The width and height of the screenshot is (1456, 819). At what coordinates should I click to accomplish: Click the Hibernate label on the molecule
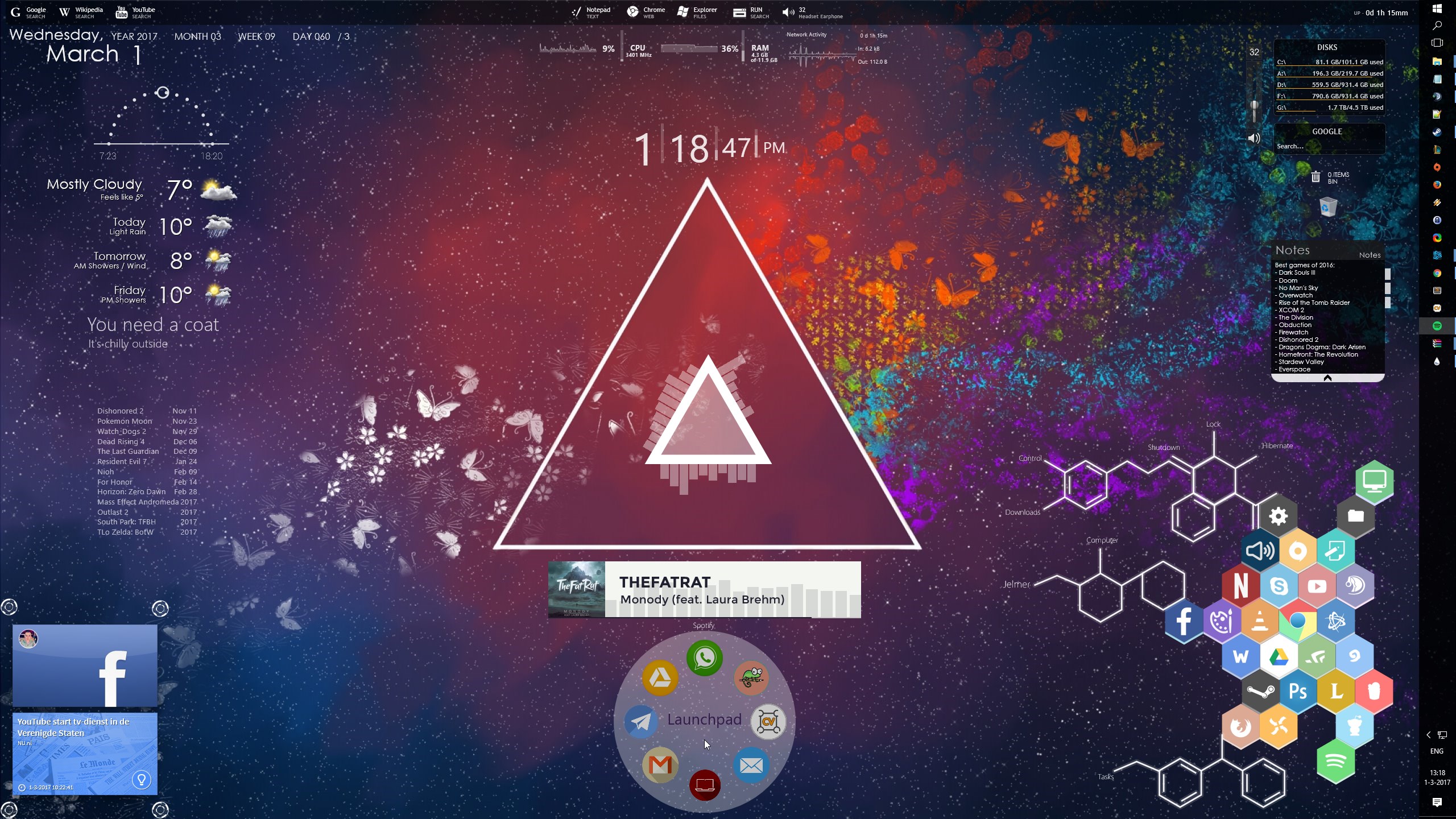(1277, 446)
